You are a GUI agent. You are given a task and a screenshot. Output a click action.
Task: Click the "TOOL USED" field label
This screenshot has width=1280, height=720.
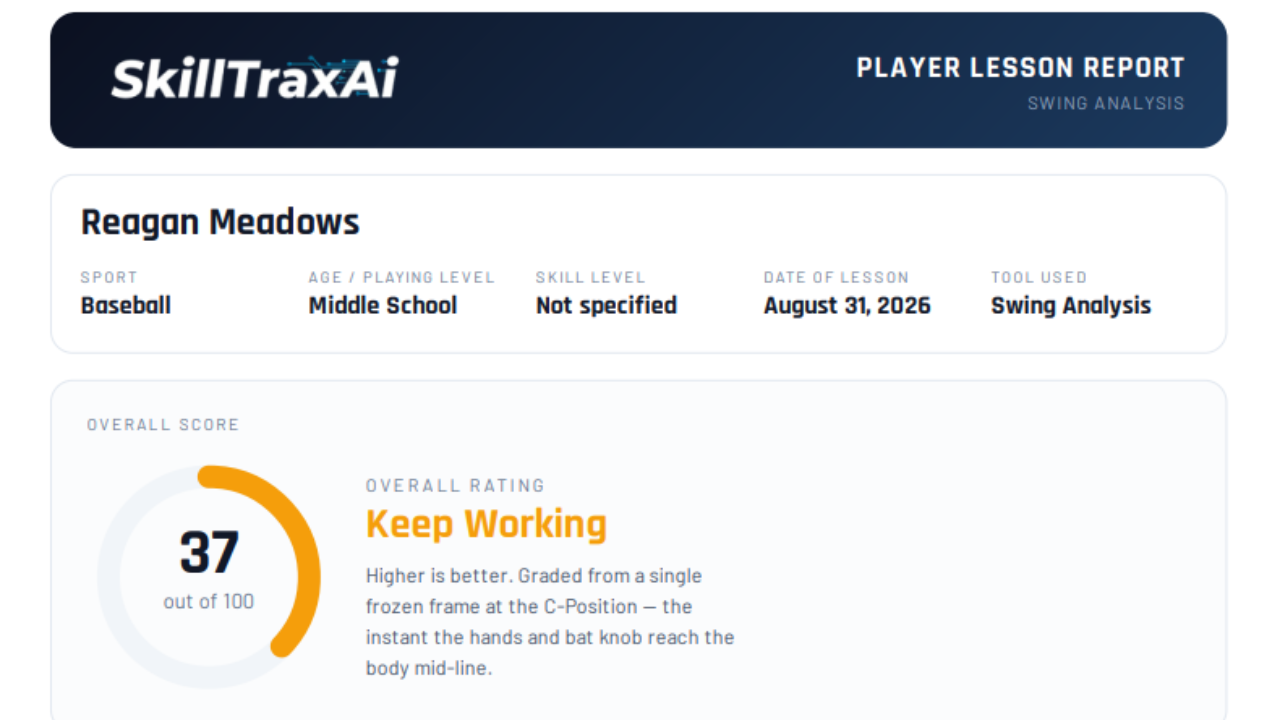click(1039, 277)
